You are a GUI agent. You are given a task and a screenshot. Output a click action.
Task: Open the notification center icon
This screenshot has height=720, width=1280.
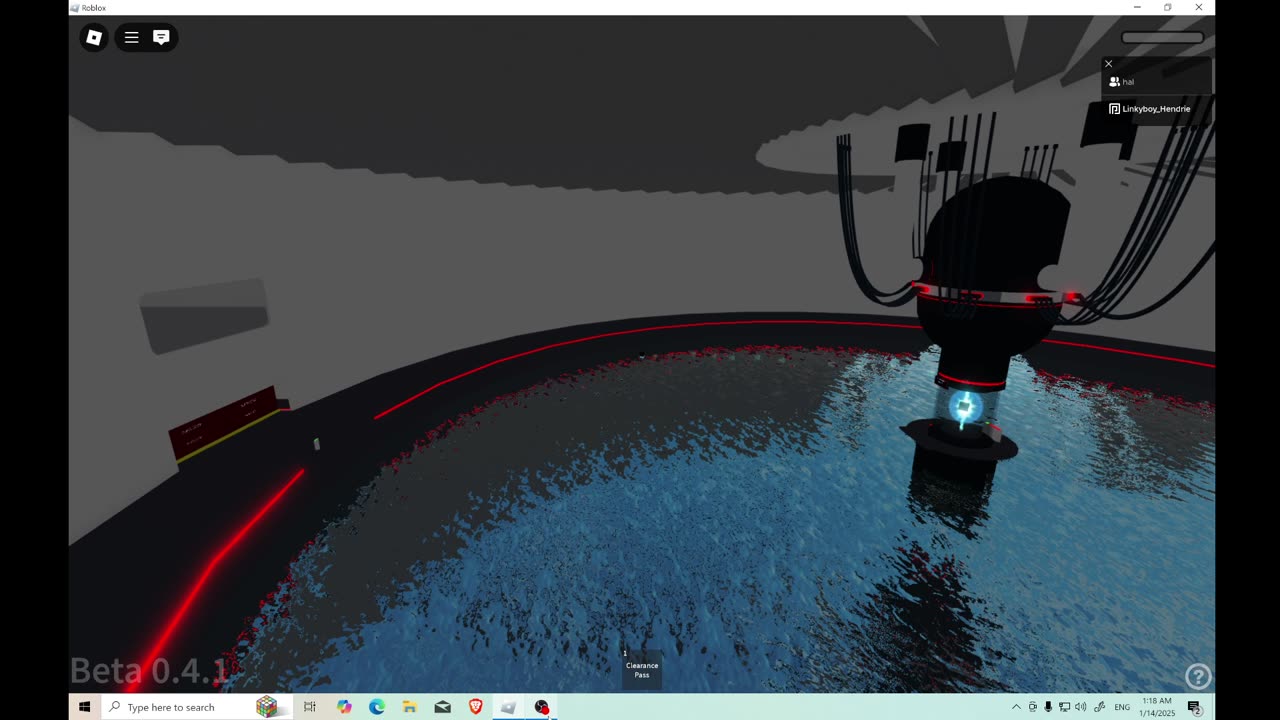click(x=1194, y=707)
